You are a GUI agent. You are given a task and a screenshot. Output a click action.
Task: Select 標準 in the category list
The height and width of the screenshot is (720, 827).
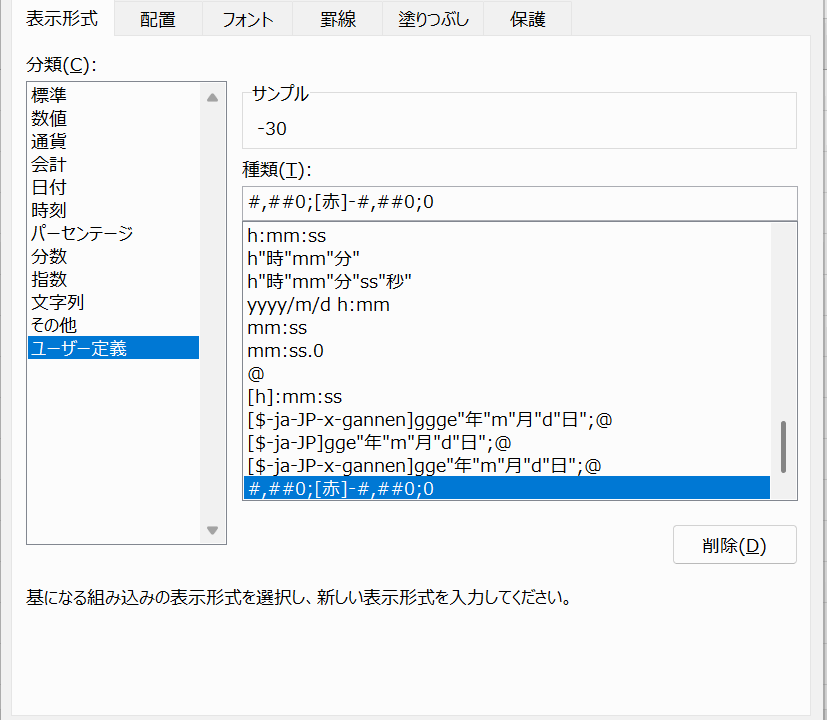50,96
